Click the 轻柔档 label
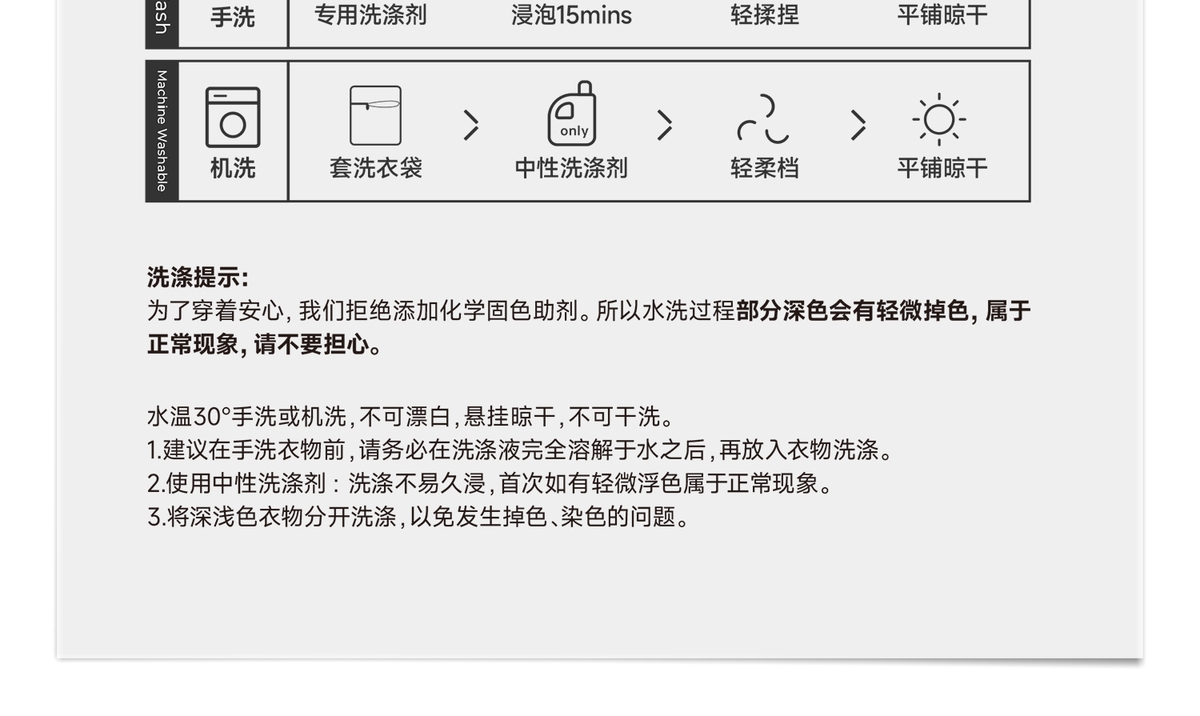Viewport: 1200px width, 716px height. pyautogui.click(x=764, y=168)
